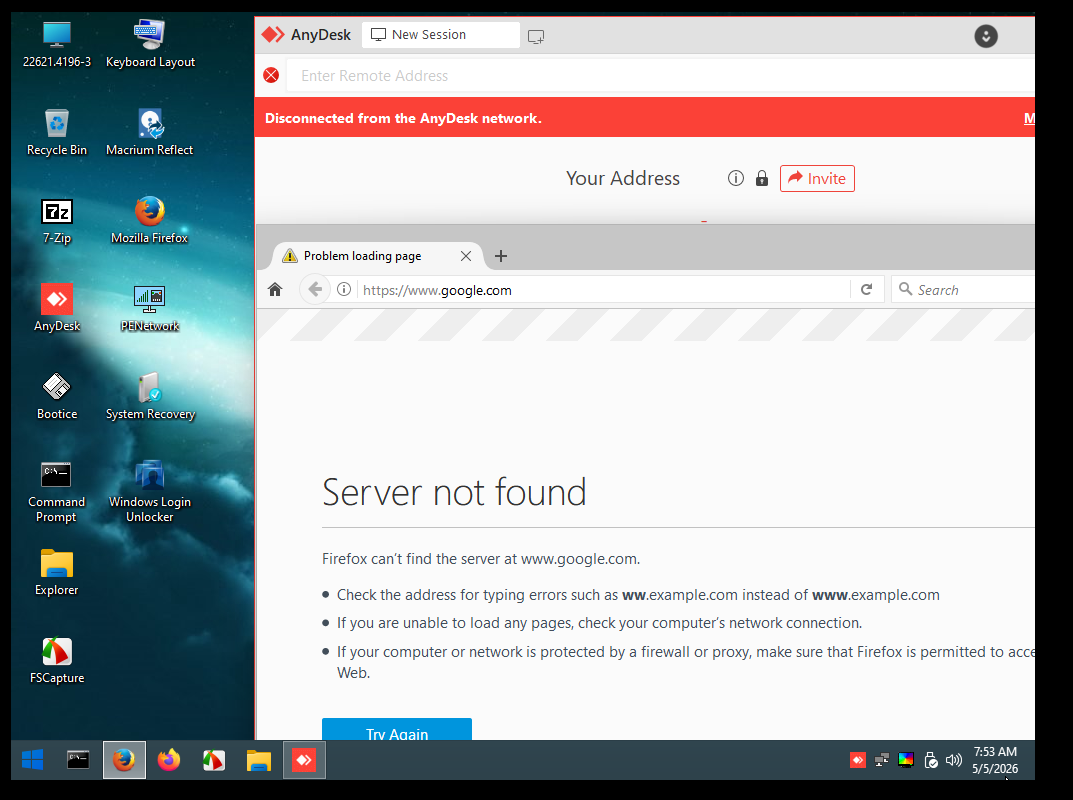Select the AnyDesk desktop shortcut

click(57, 308)
